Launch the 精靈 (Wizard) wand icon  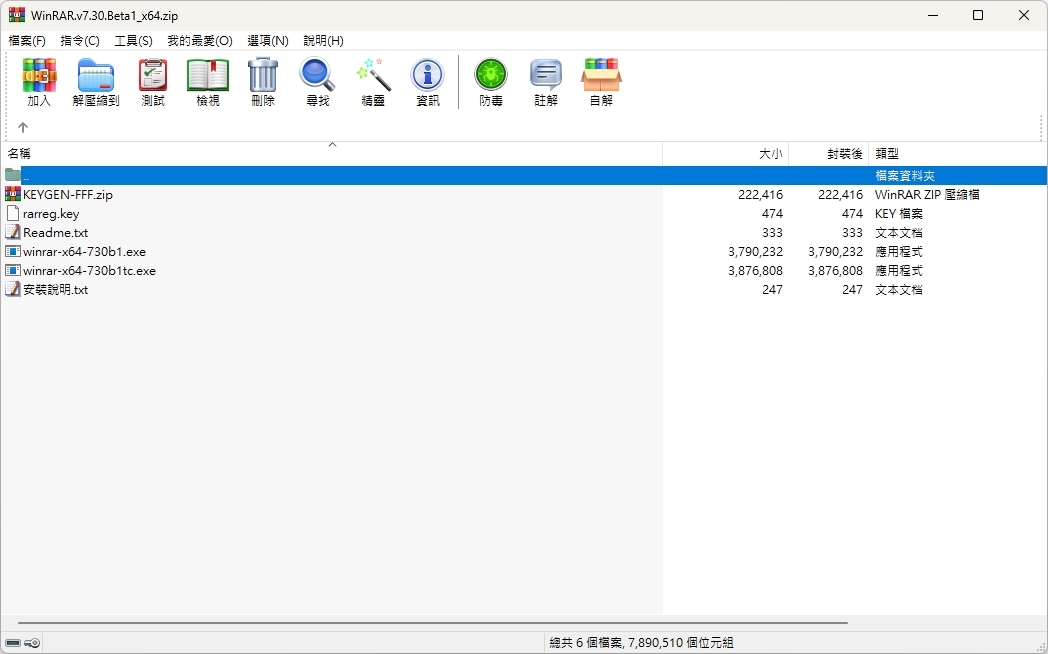point(373,82)
